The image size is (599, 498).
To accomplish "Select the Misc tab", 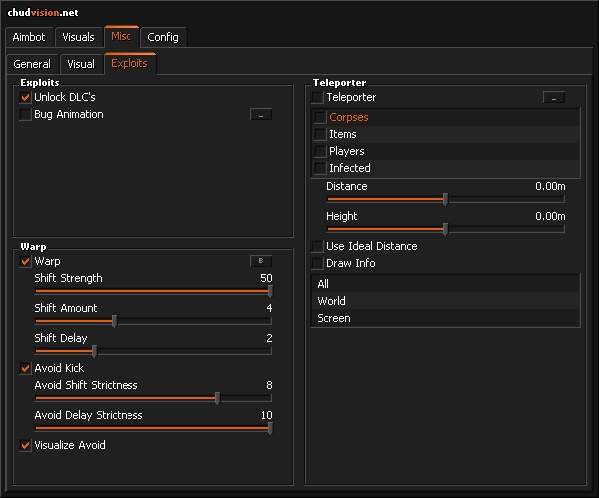I will (x=121, y=37).
